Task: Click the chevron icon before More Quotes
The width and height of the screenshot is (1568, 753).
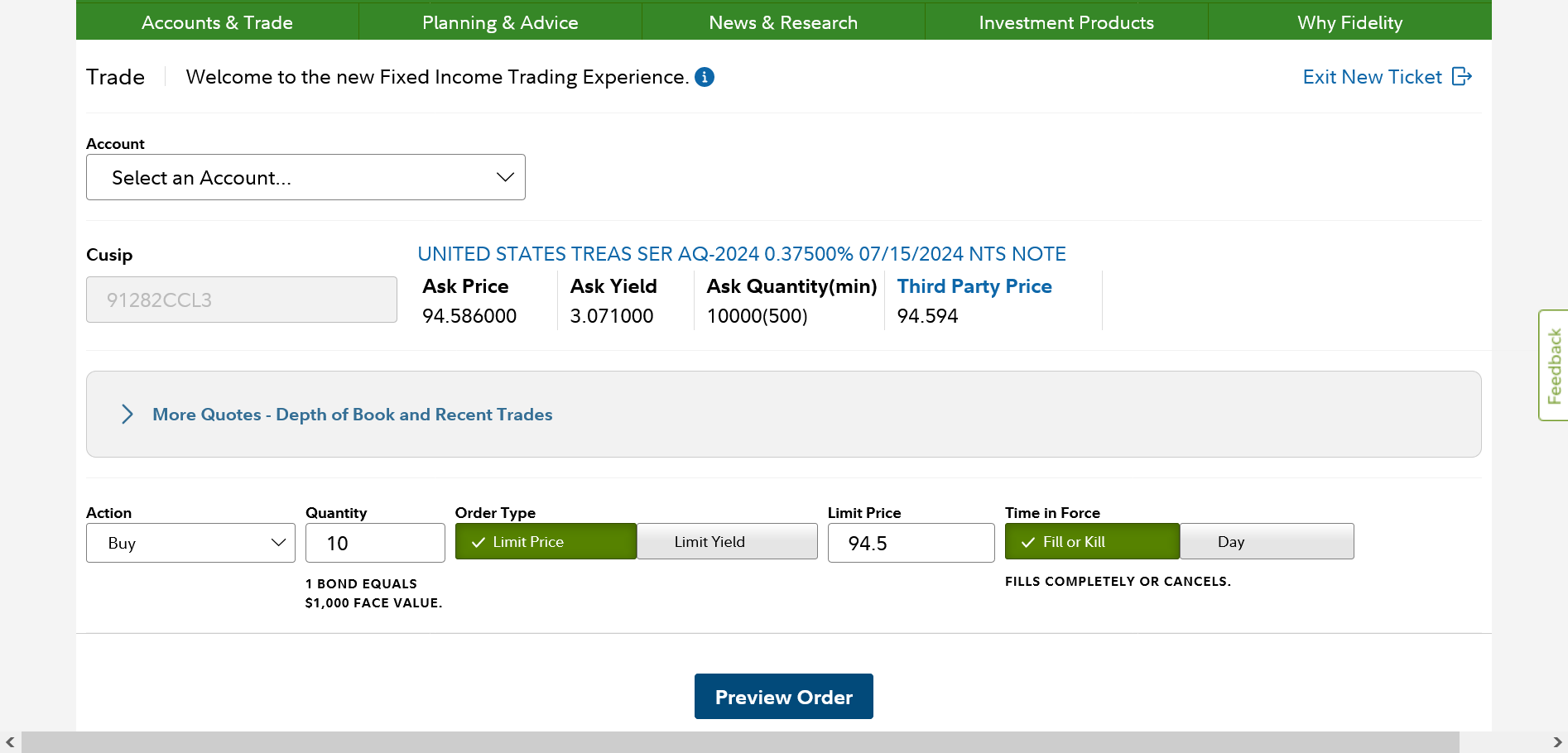Action: click(127, 414)
